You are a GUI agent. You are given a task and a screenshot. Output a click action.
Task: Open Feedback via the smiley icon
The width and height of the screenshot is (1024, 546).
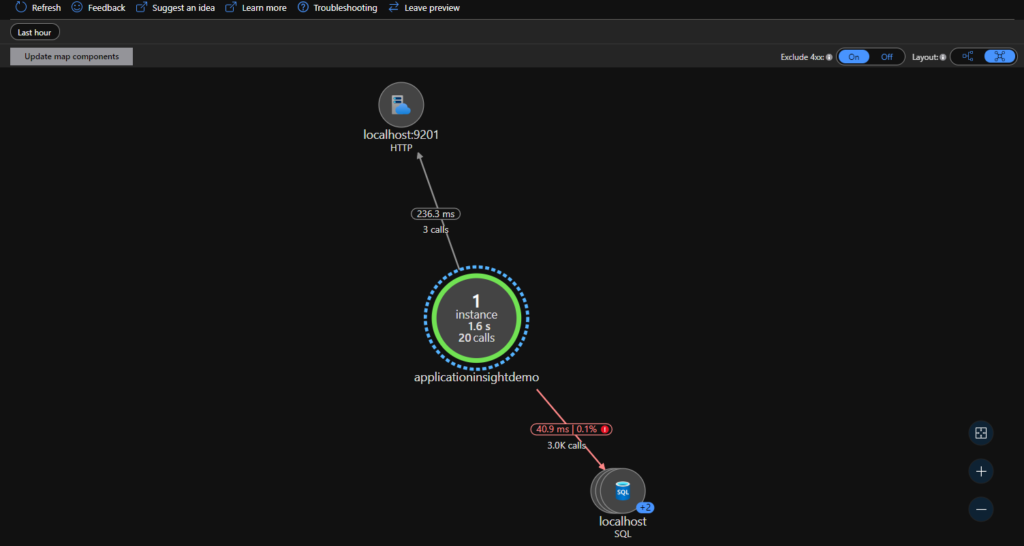pyautogui.click(x=77, y=7)
